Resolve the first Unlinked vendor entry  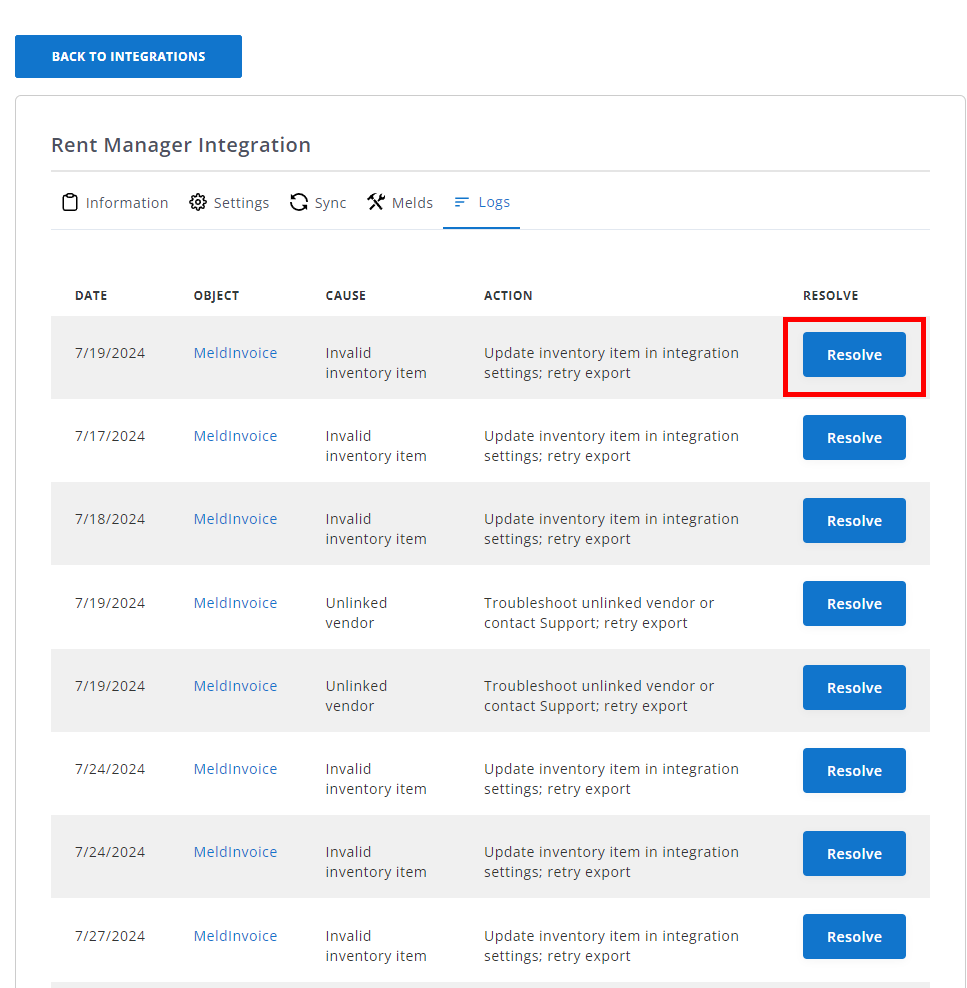tap(854, 604)
